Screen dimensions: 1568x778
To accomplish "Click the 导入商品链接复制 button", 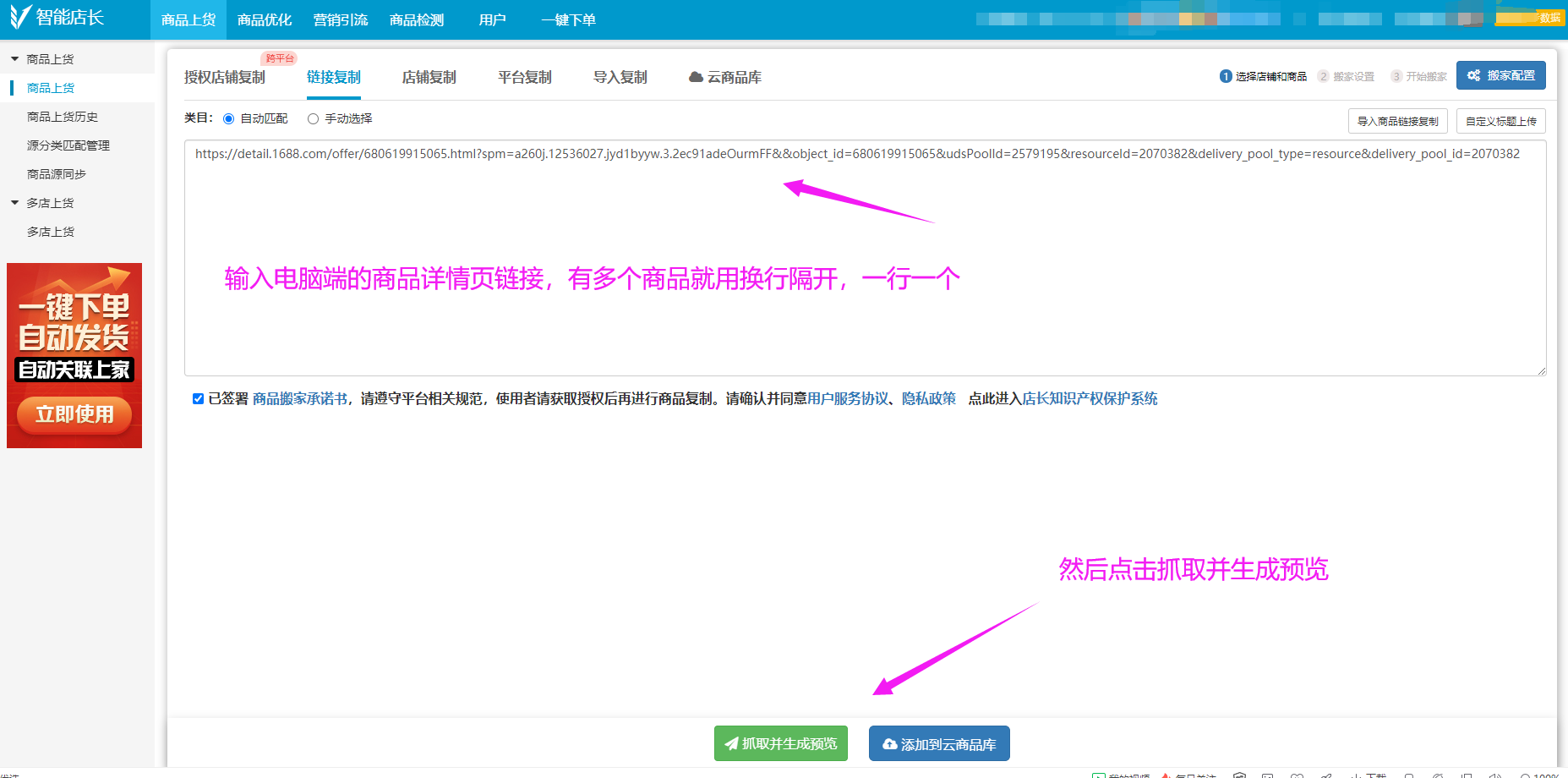I will point(1397,121).
